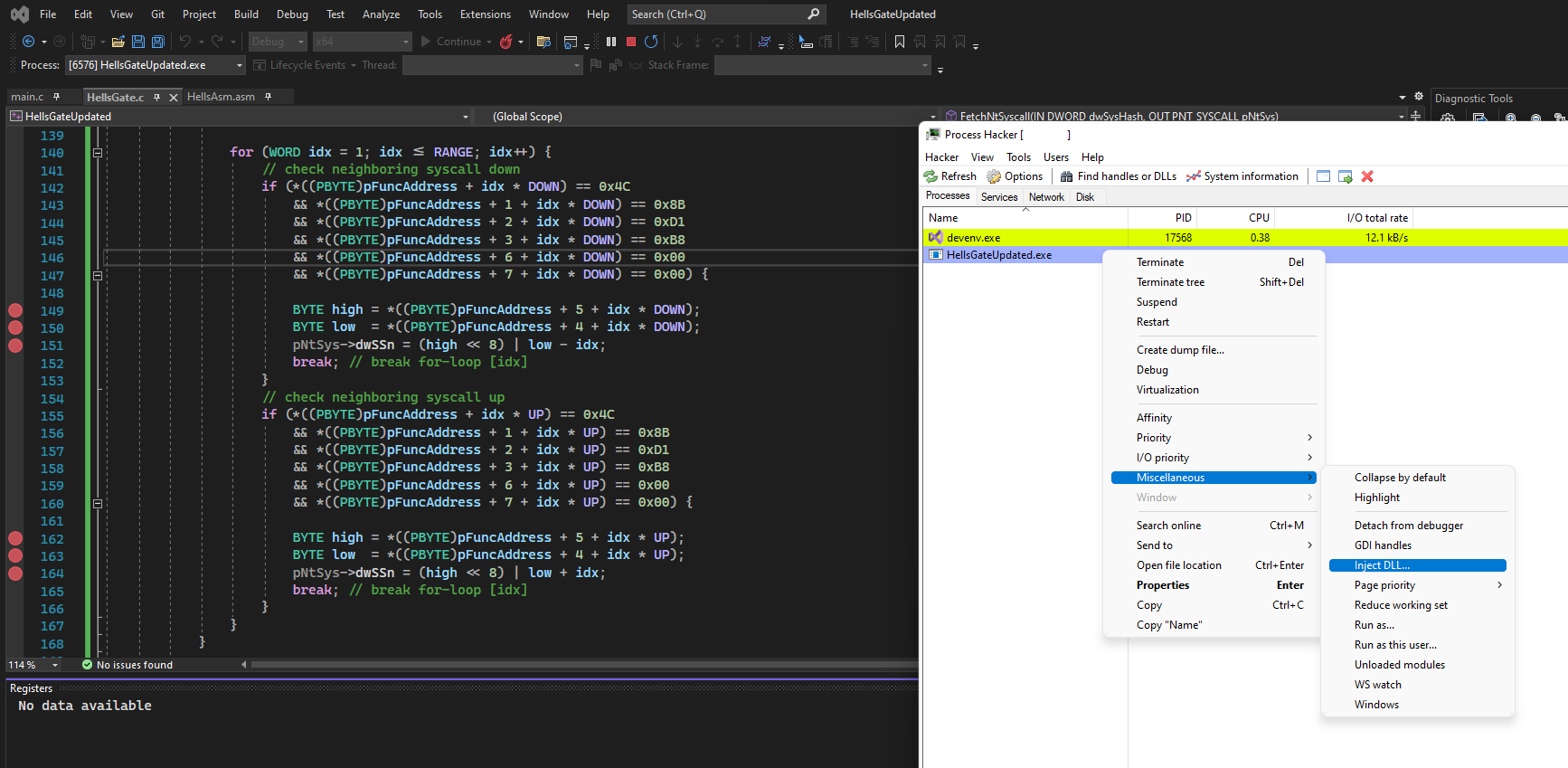Click the Process Hacker Refresh icon

tap(930, 176)
